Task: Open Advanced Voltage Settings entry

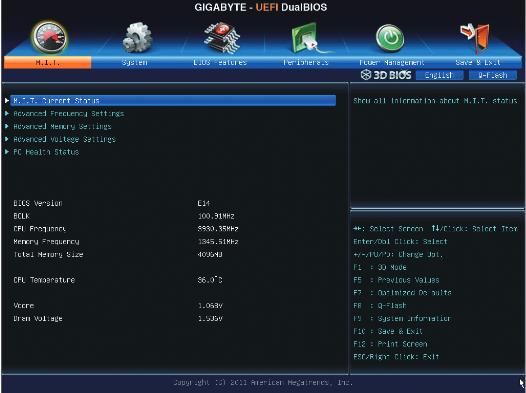Action: 64,139
